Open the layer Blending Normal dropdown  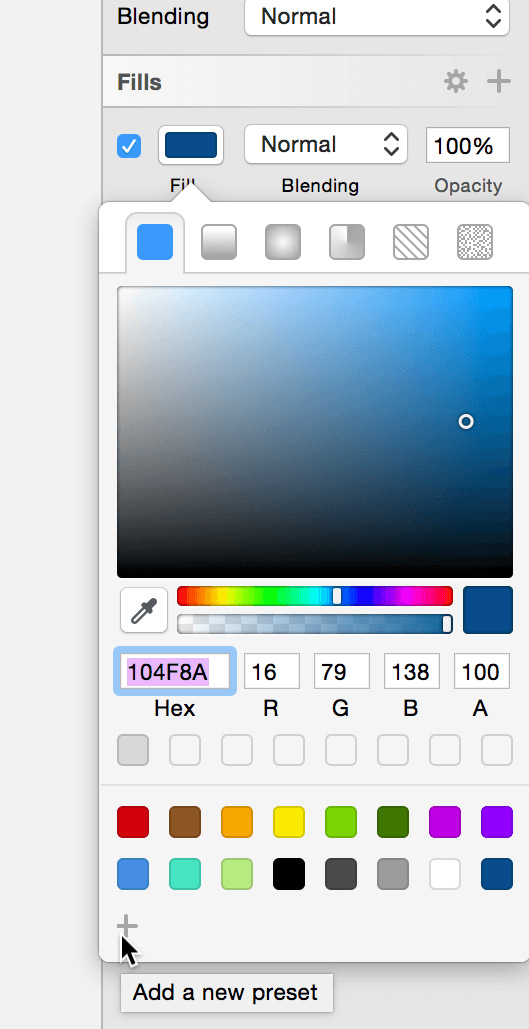coord(377,16)
